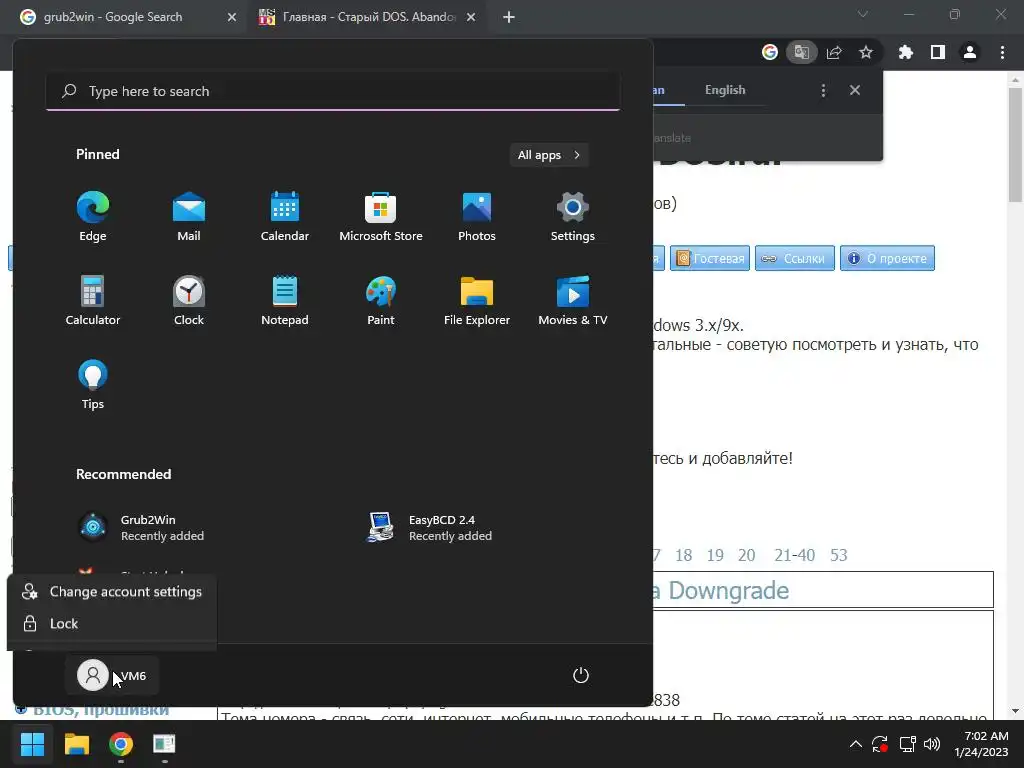Click the volume speaker tray icon
This screenshot has width=1024, height=768.
click(932, 744)
